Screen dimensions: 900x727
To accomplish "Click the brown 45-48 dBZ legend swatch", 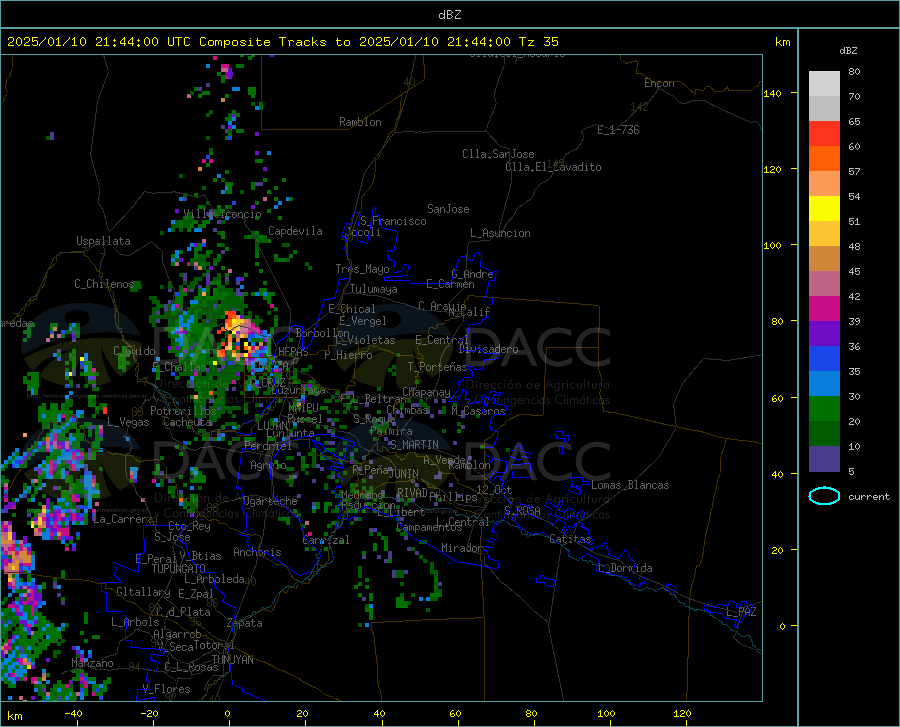I will pyautogui.click(x=824, y=259).
